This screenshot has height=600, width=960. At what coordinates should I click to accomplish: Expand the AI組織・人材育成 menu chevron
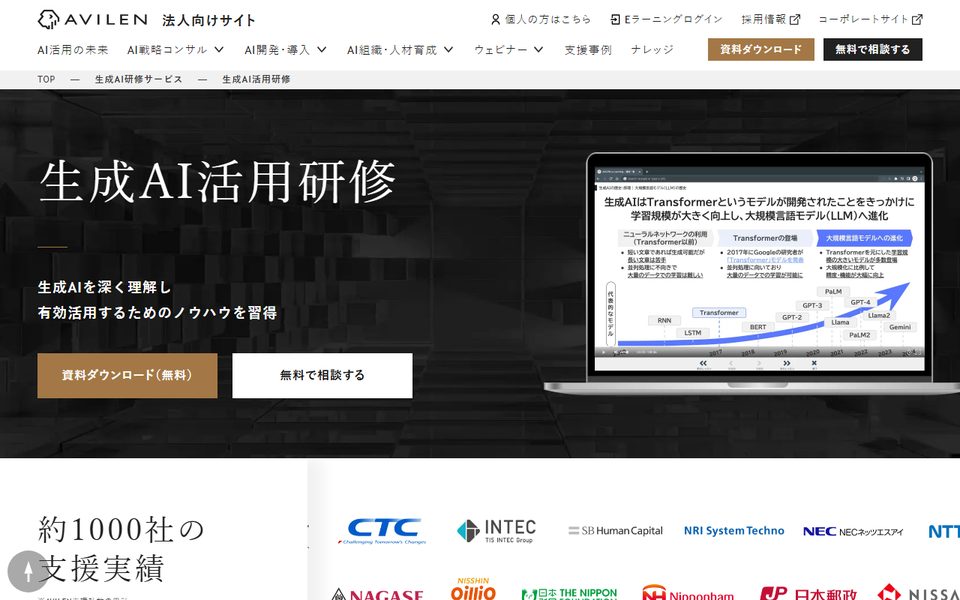coord(449,50)
